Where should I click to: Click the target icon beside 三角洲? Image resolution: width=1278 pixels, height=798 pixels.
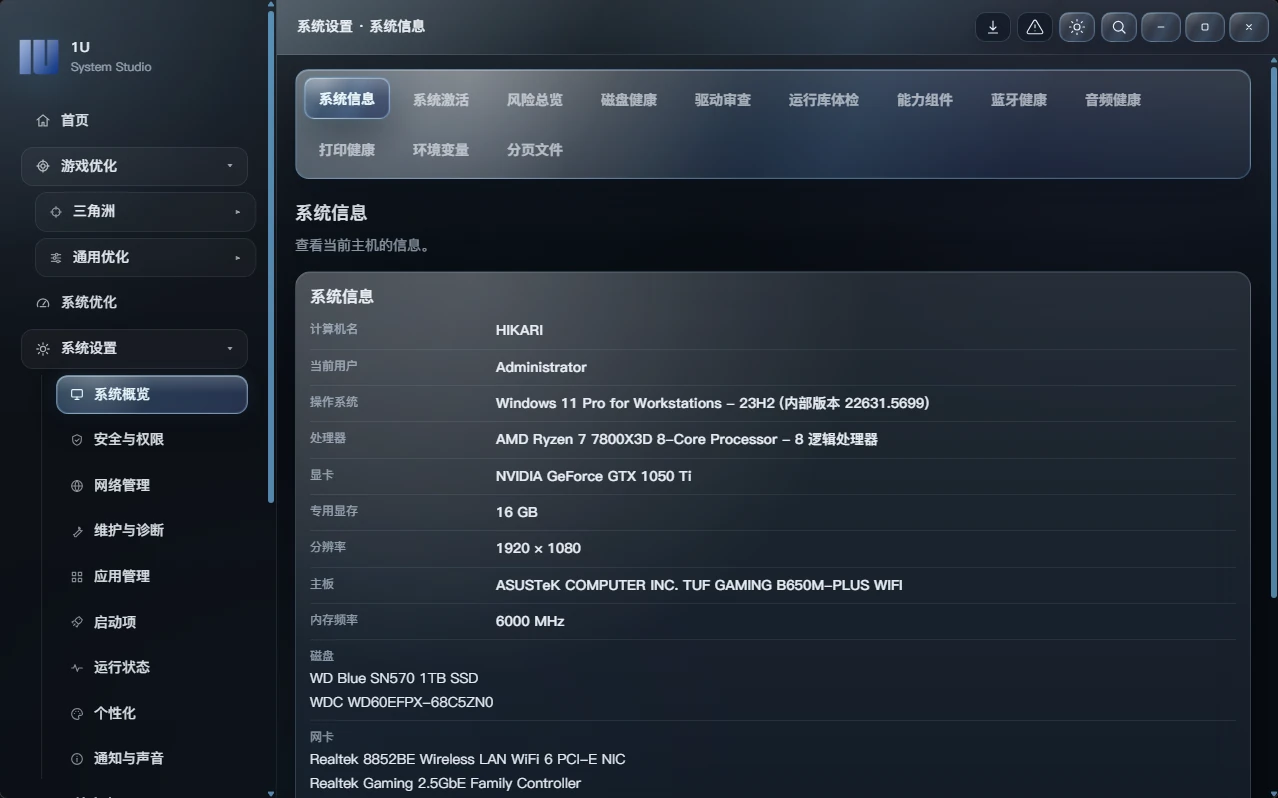[56, 212]
